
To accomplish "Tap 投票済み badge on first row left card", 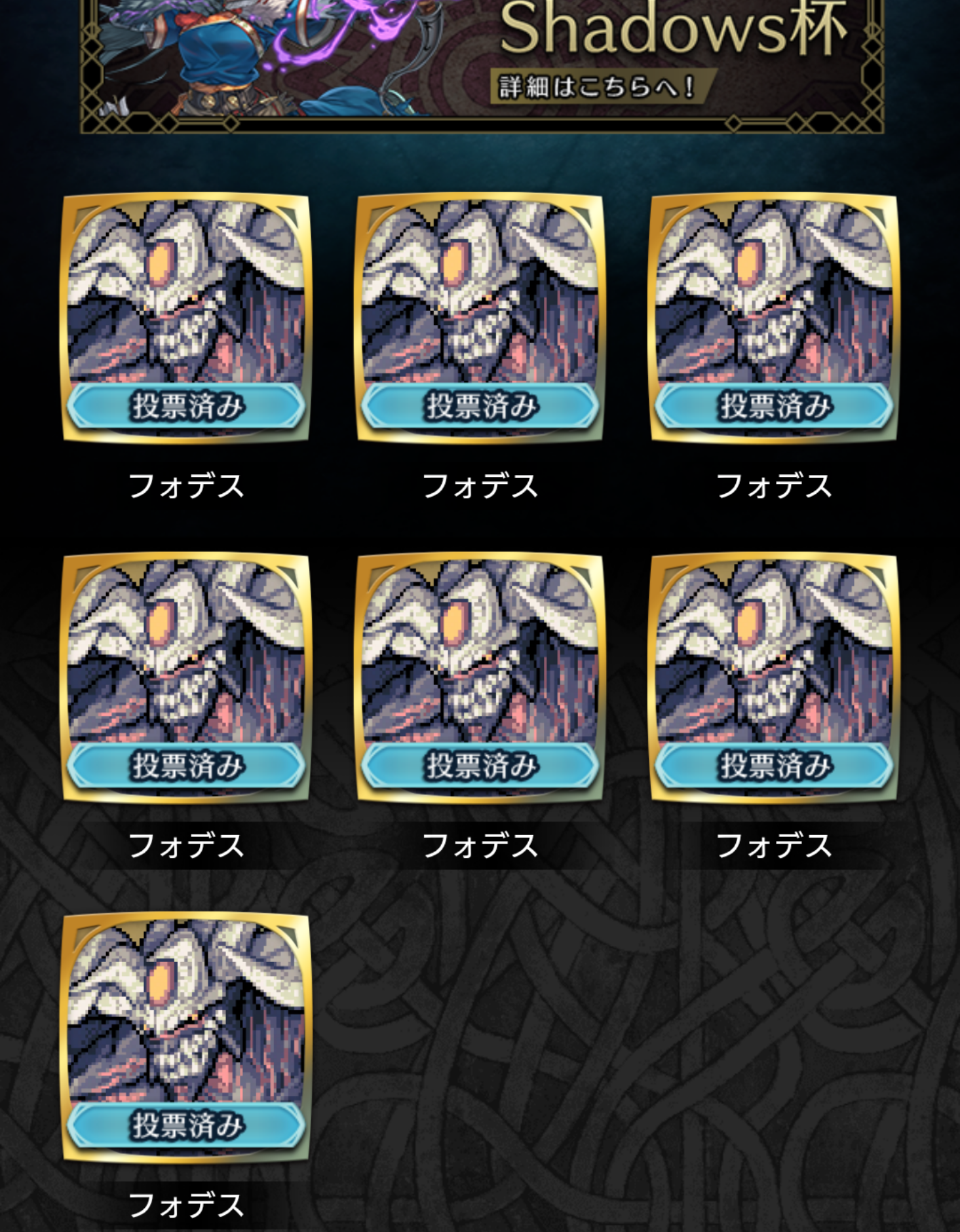I will click(x=186, y=405).
